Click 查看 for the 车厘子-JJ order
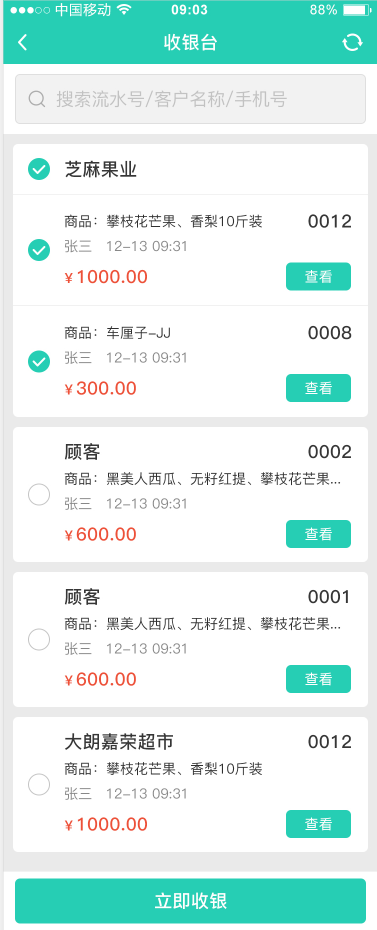This screenshot has height=930, width=377. tap(318, 388)
